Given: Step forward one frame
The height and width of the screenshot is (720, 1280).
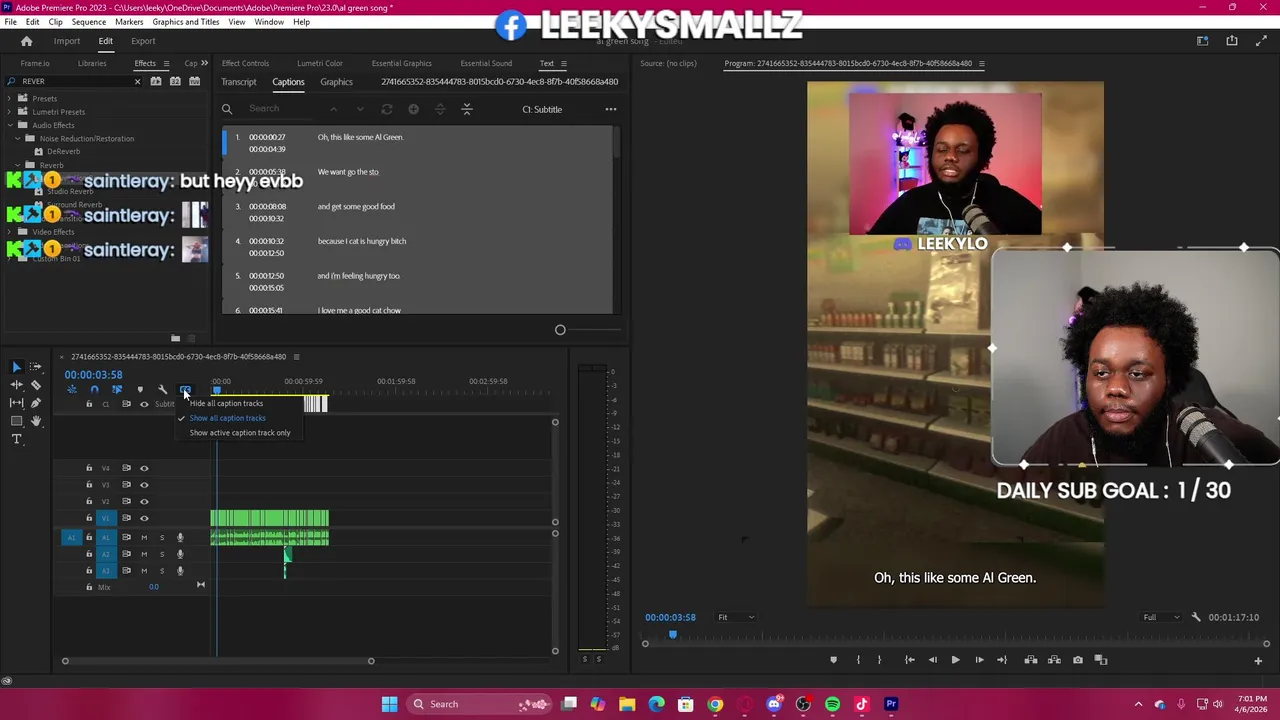Looking at the screenshot, I should tap(979, 660).
